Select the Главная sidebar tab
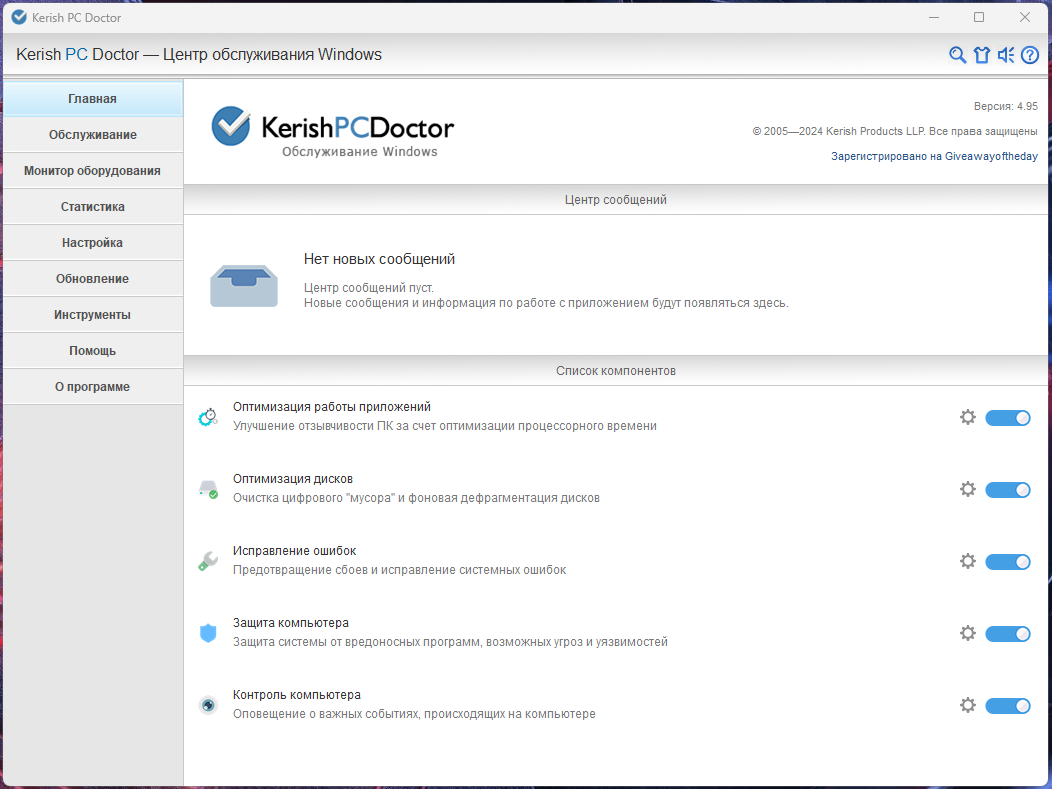The height and width of the screenshot is (789, 1052). (x=93, y=99)
